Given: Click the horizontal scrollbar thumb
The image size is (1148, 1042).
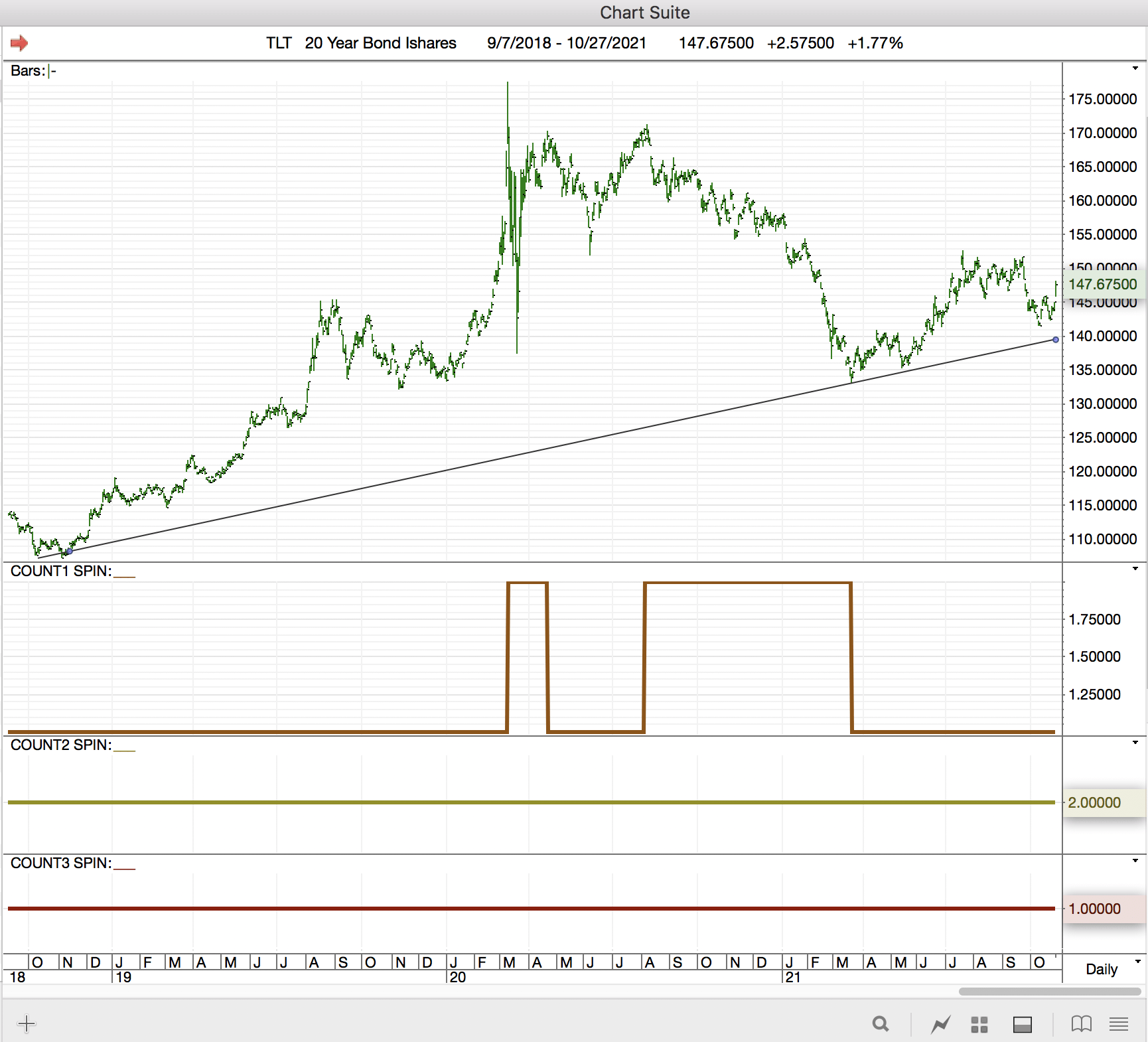Looking at the screenshot, I should (x=1050, y=992).
